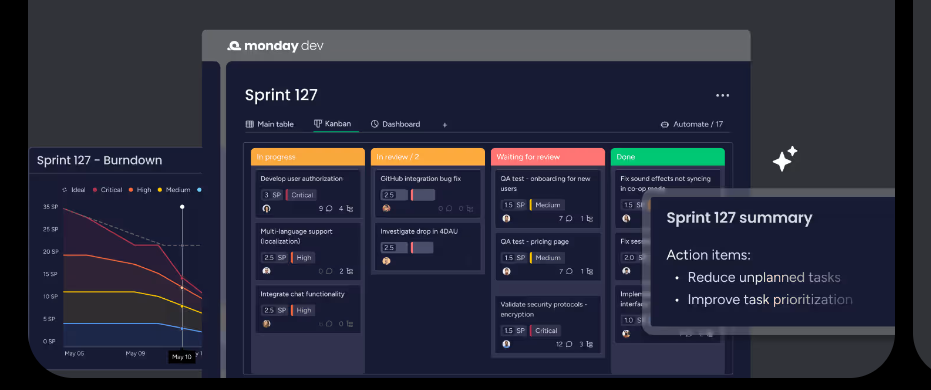
Task: Click the Sprint 127 board title
Action: [281, 95]
